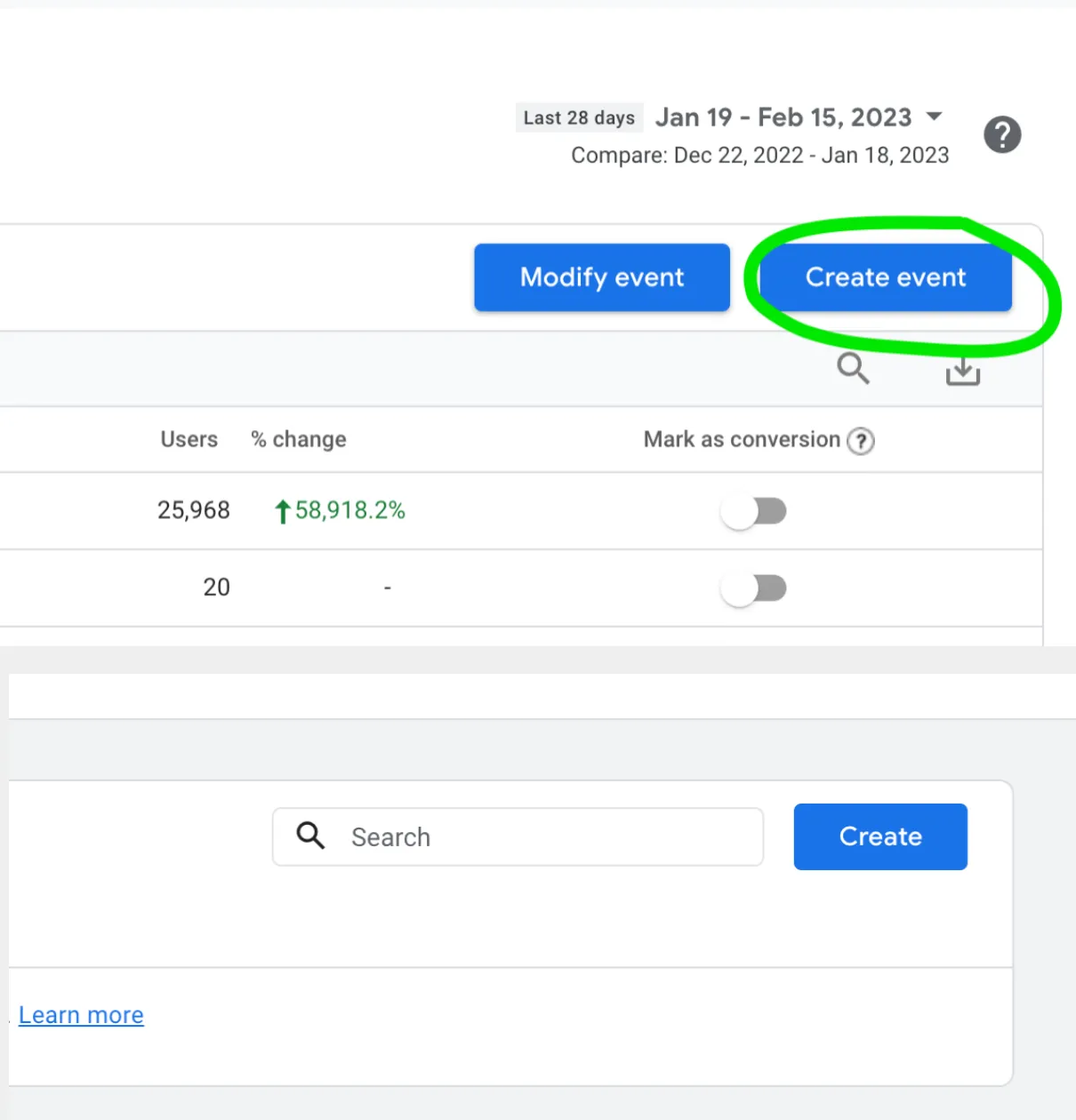Focus the Search input field
This screenshot has width=1076, height=1120.
(518, 836)
